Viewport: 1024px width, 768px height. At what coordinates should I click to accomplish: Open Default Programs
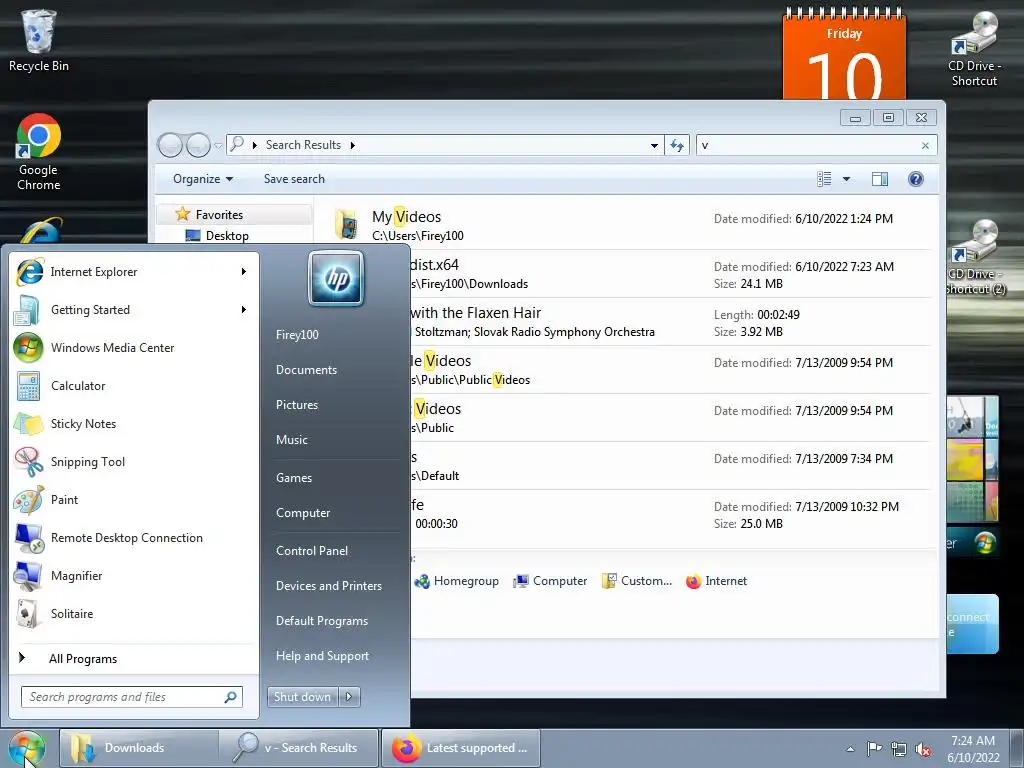322,621
